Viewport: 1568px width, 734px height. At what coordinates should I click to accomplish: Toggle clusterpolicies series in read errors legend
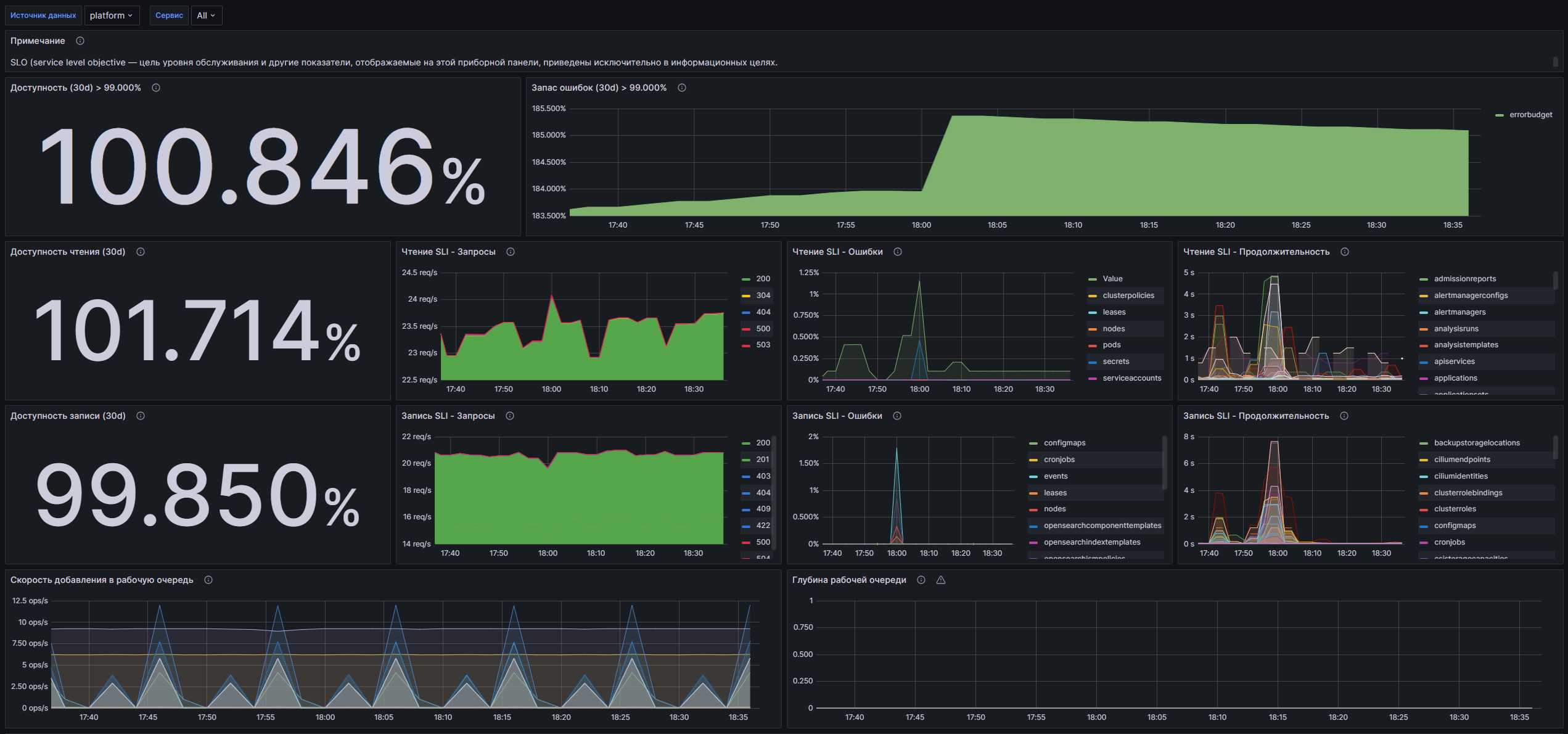1128,295
